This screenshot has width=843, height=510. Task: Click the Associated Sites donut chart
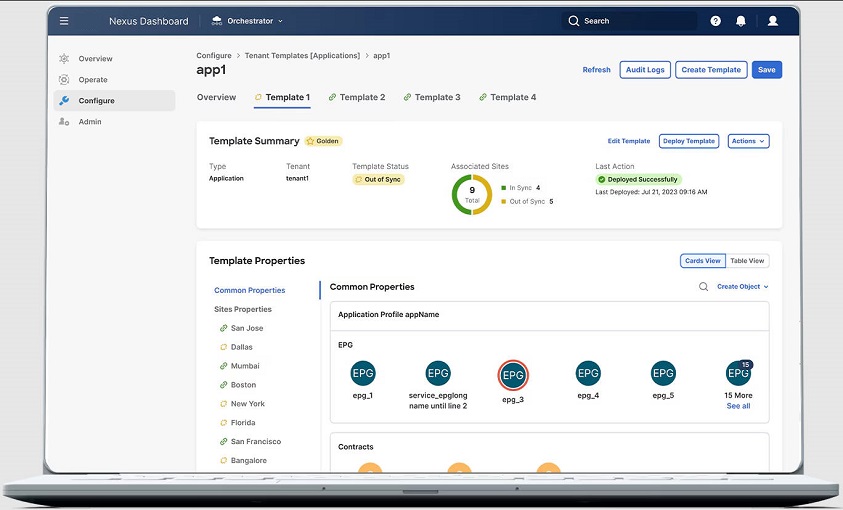tap(472, 195)
